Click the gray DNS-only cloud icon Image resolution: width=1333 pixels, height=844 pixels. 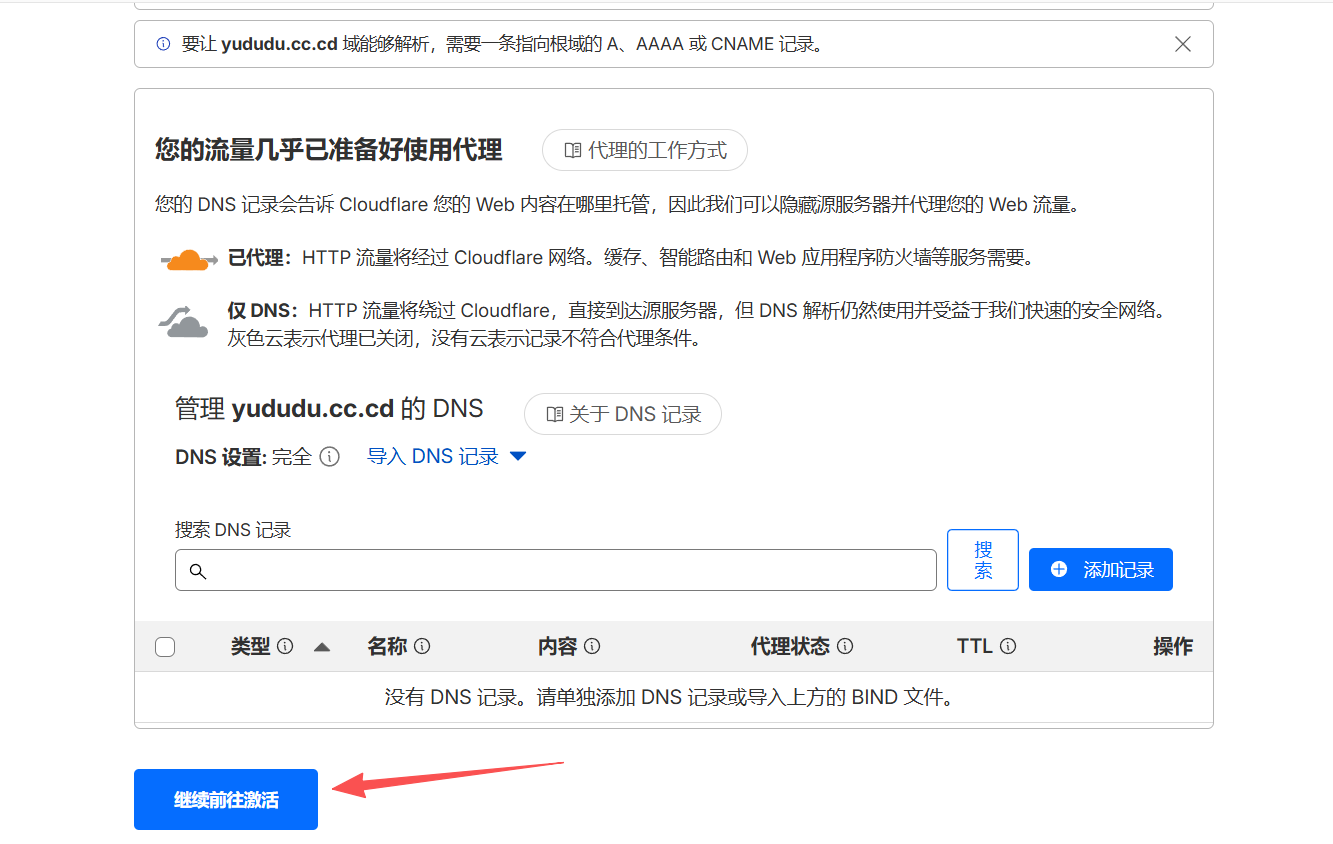point(184,321)
